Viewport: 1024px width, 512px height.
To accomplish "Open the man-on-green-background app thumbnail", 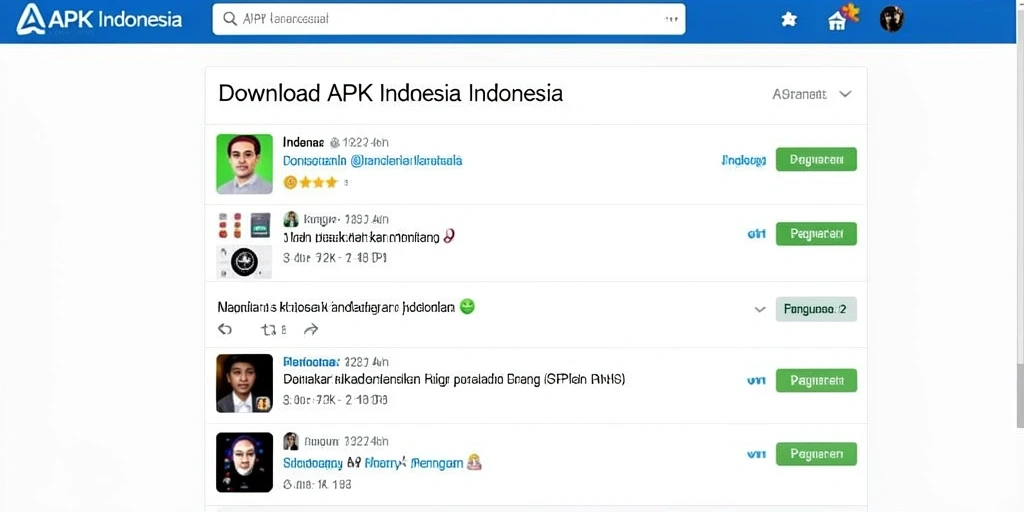I will click(244, 164).
